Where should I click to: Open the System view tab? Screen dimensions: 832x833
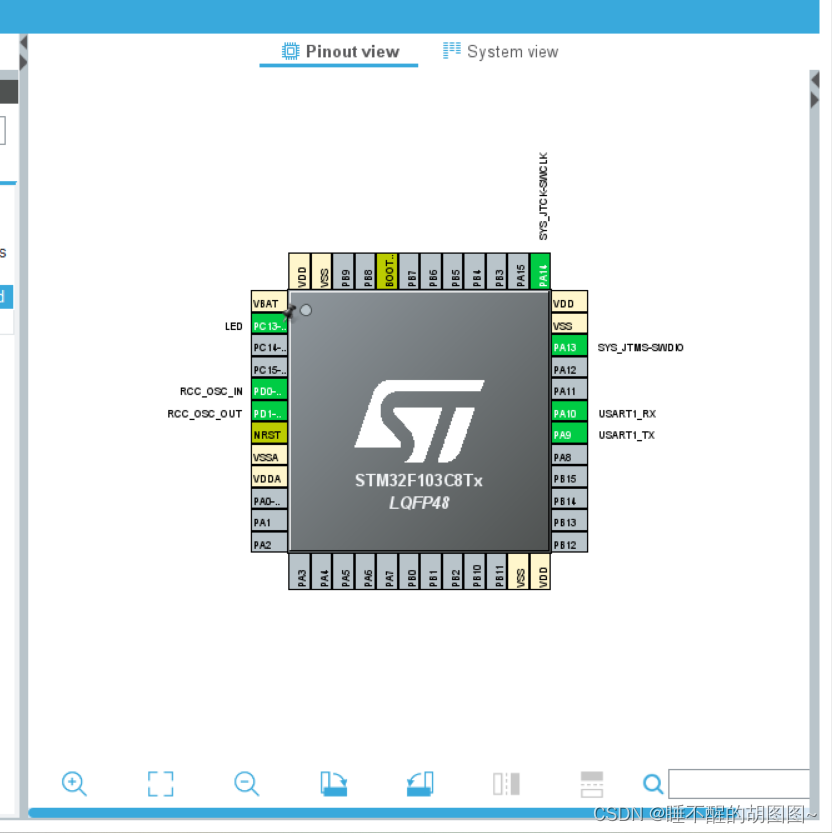pos(500,52)
